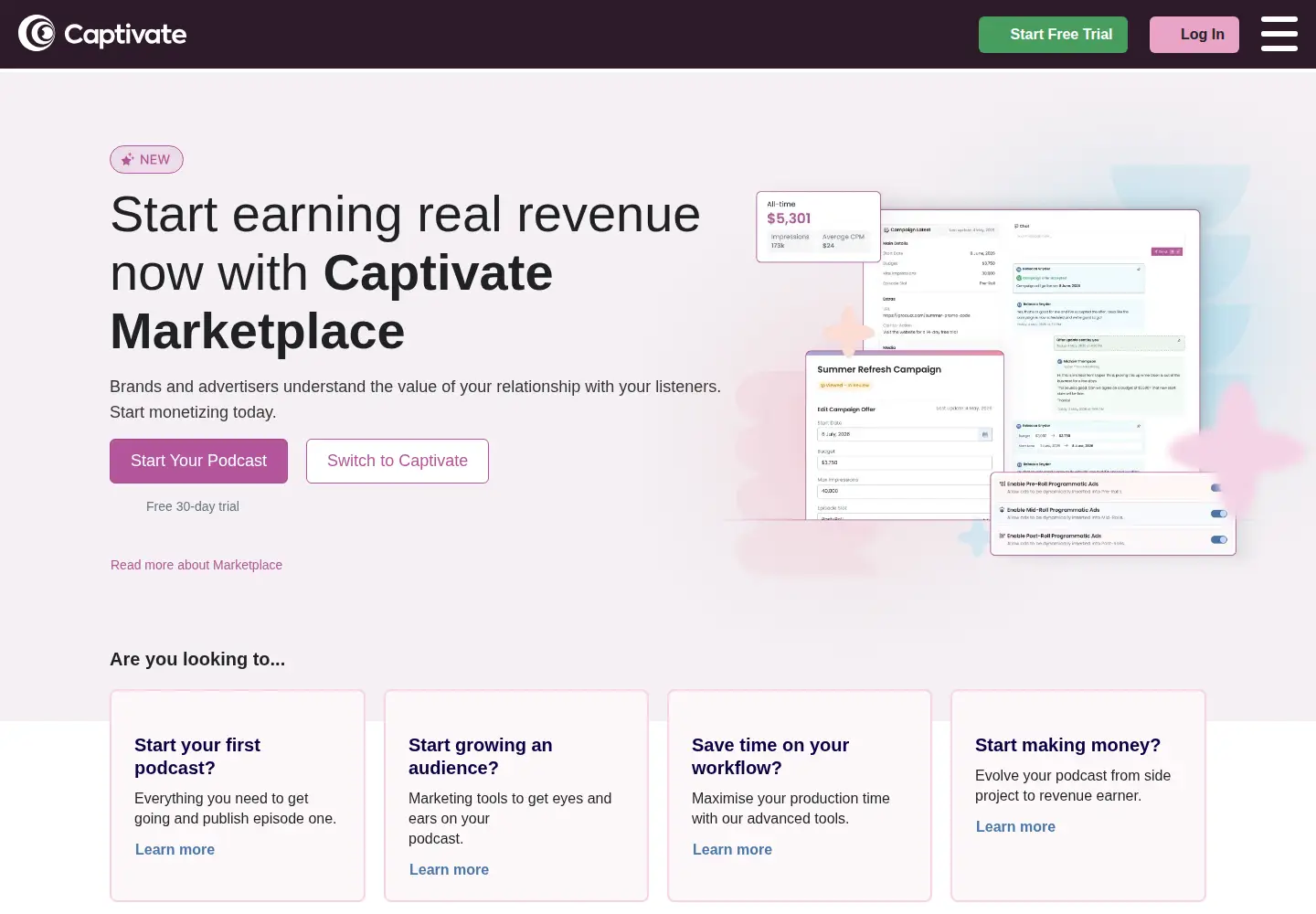Click the "Start making money?" card heading
The height and width of the screenshot is (914, 1316).
tap(1067, 745)
